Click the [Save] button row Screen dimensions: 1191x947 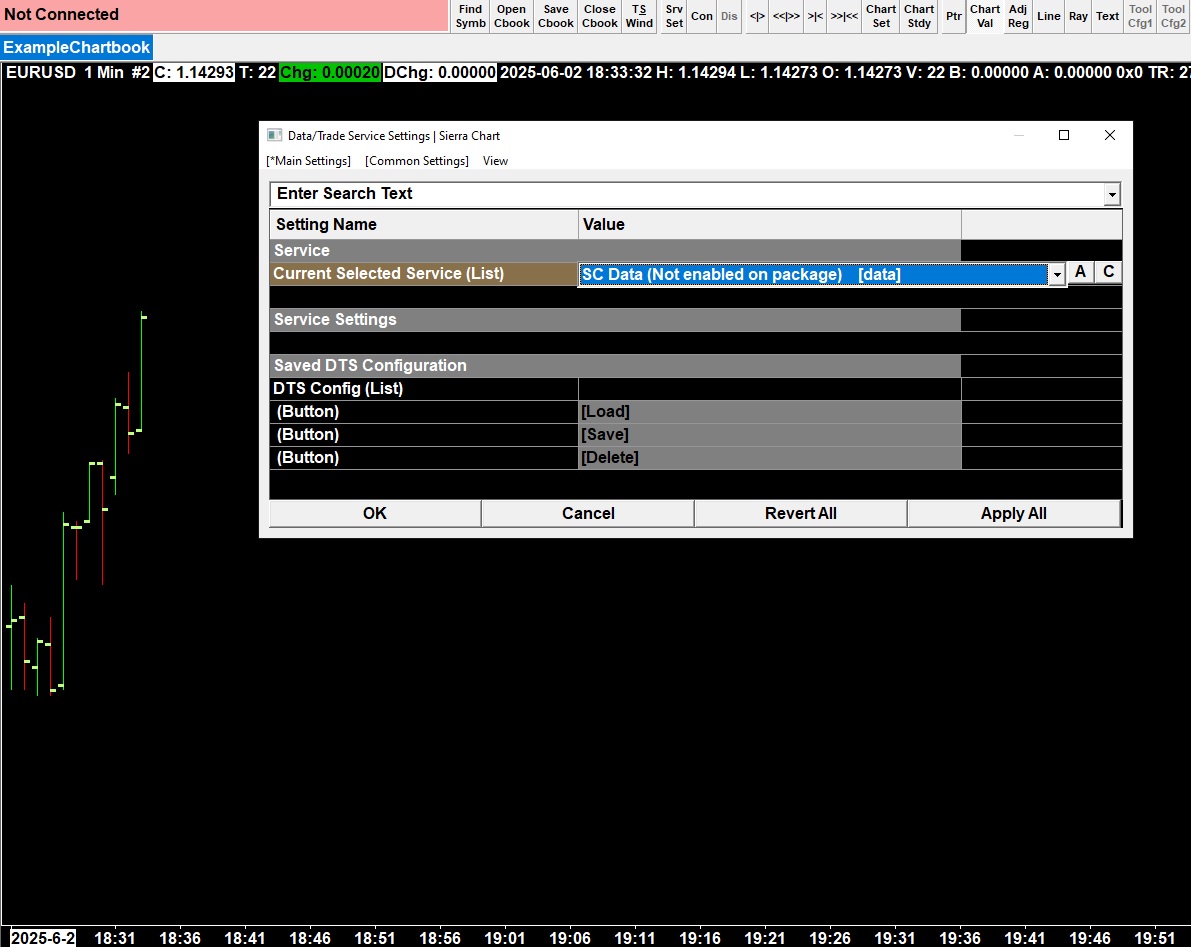coord(769,434)
